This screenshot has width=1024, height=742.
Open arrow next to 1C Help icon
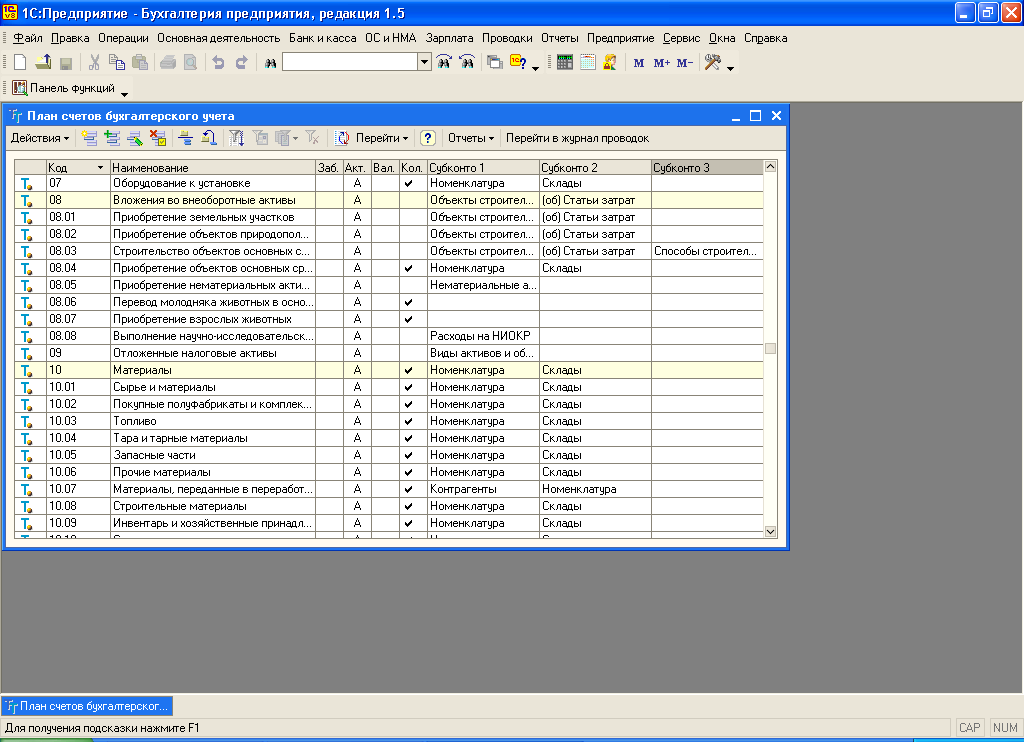coord(536,68)
